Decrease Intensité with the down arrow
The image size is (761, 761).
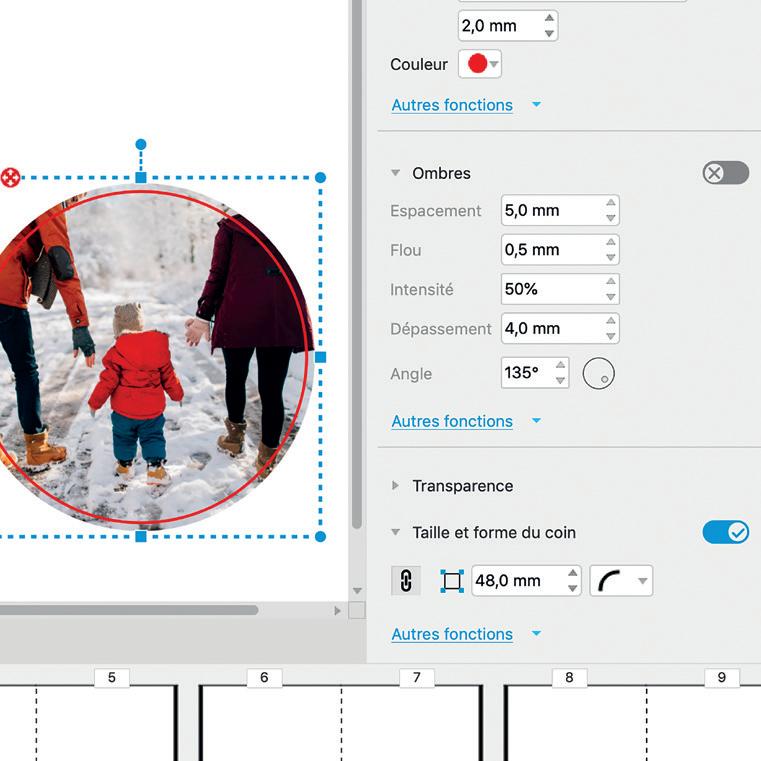coord(611,297)
